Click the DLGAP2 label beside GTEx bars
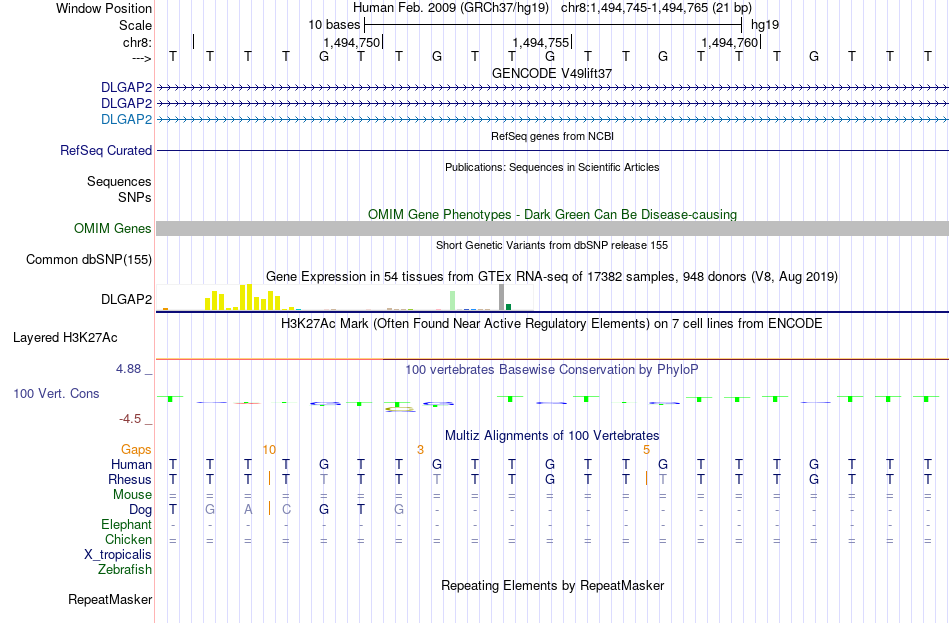Viewport: 950px width, 623px height. point(126,299)
